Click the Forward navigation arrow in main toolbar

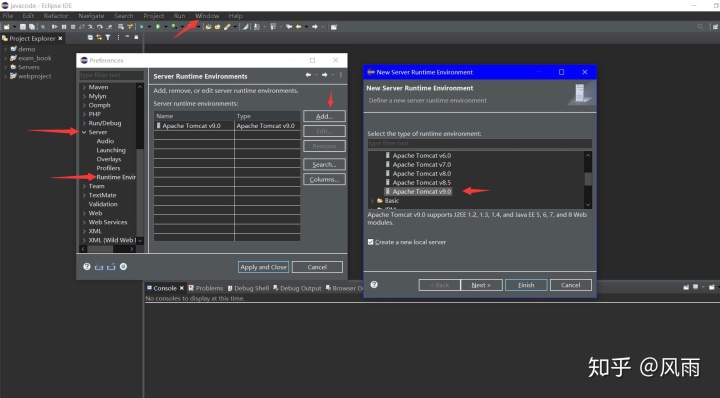[x=315, y=27]
